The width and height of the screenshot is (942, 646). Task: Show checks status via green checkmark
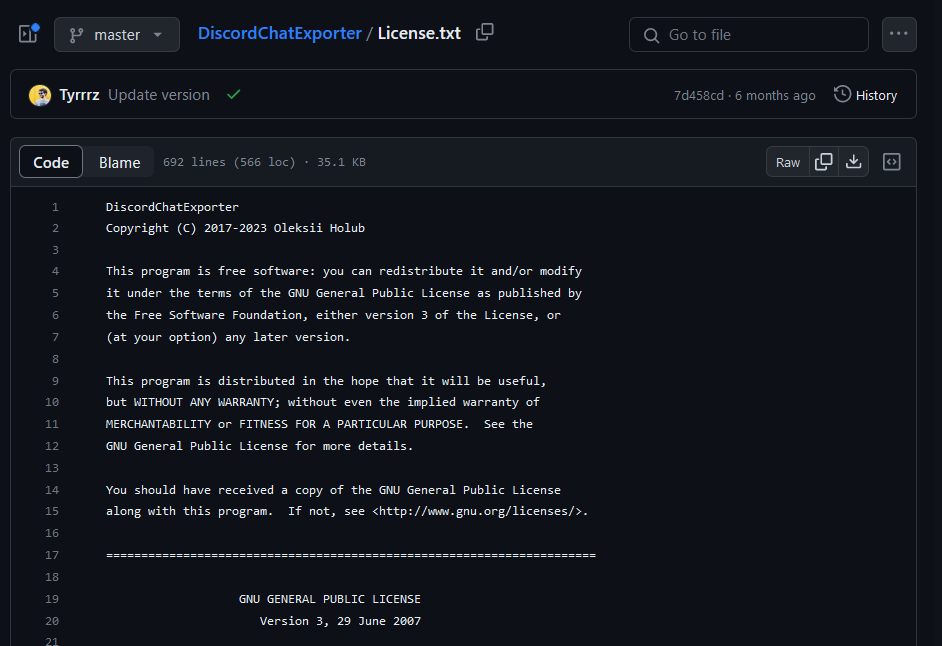(x=234, y=94)
